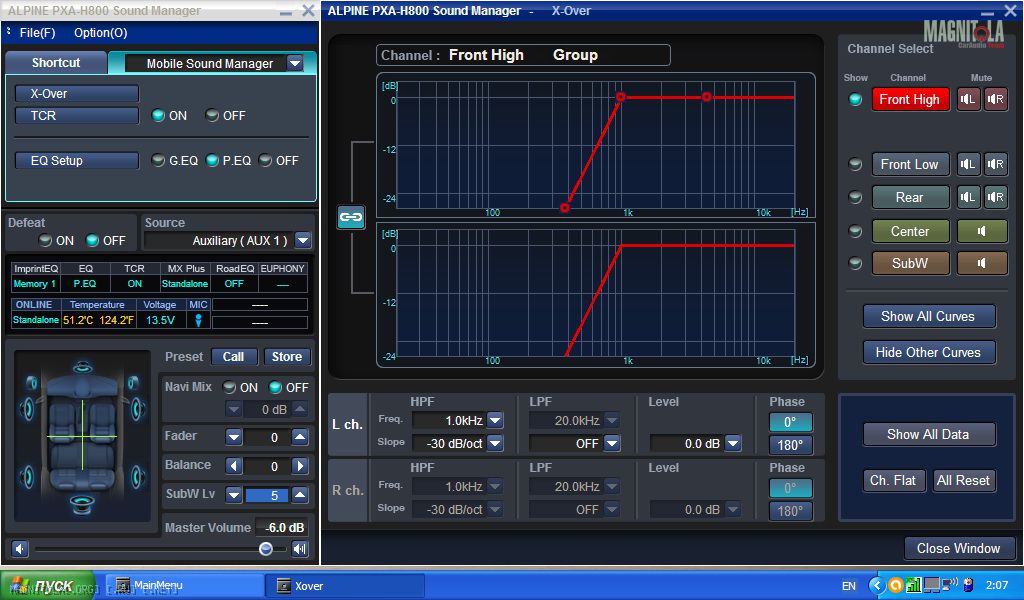Screen dimensions: 1024x600
Task: Increase the Fader value
Action: [300, 437]
